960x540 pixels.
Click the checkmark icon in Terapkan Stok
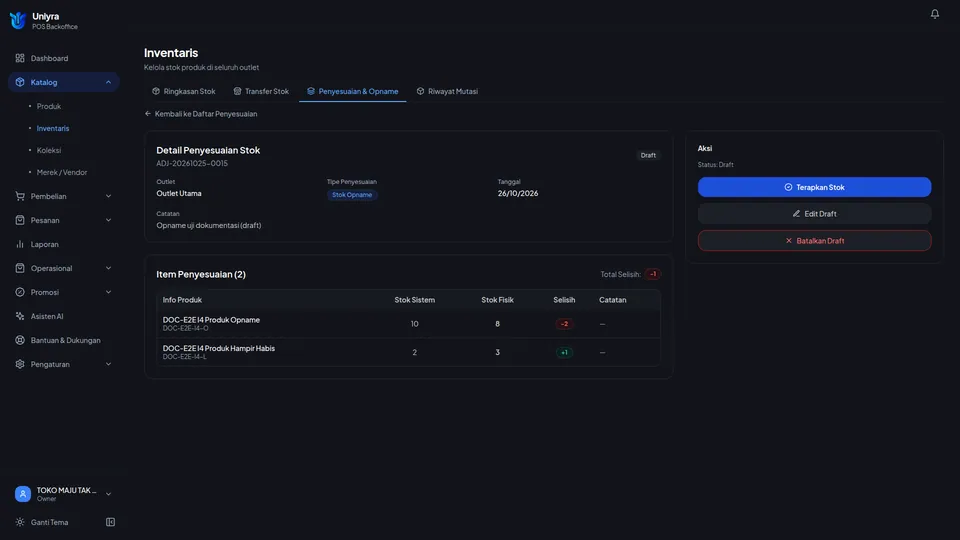pos(788,187)
